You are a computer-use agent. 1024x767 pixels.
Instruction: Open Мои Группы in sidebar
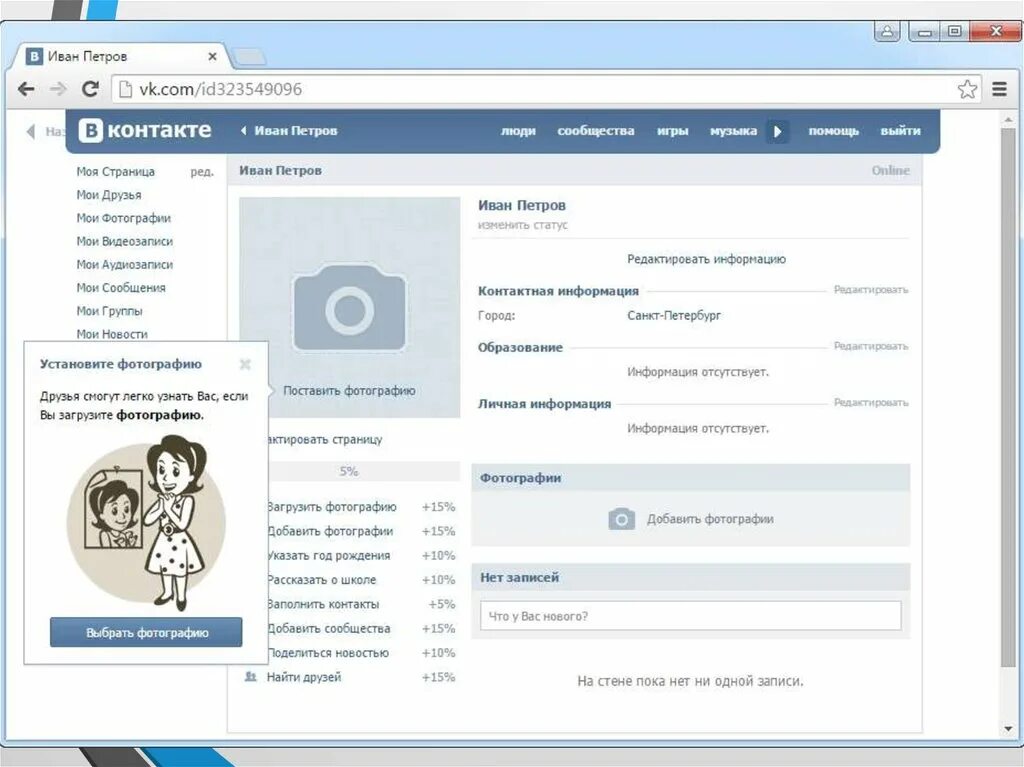tap(109, 311)
